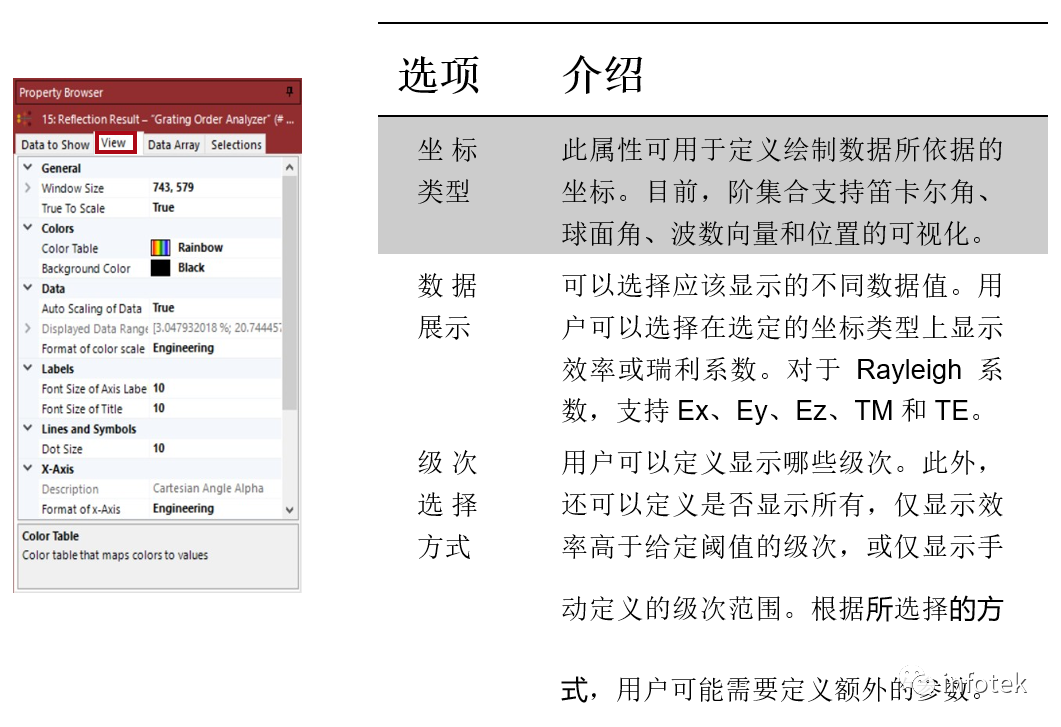1061x727 pixels.
Task: Expand the Window Size property
Action: coord(28,188)
